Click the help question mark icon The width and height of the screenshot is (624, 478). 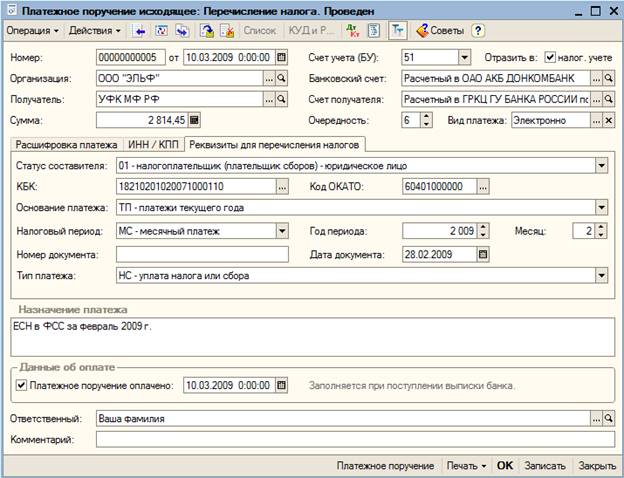click(477, 30)
